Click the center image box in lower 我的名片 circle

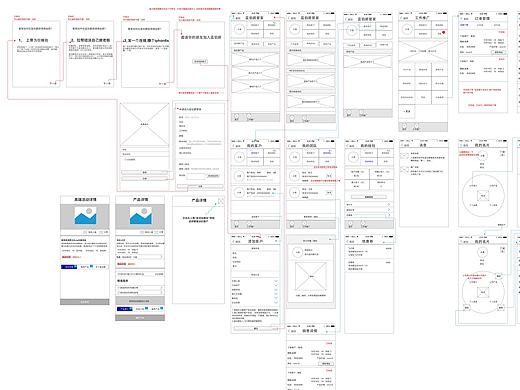point(483,292)
